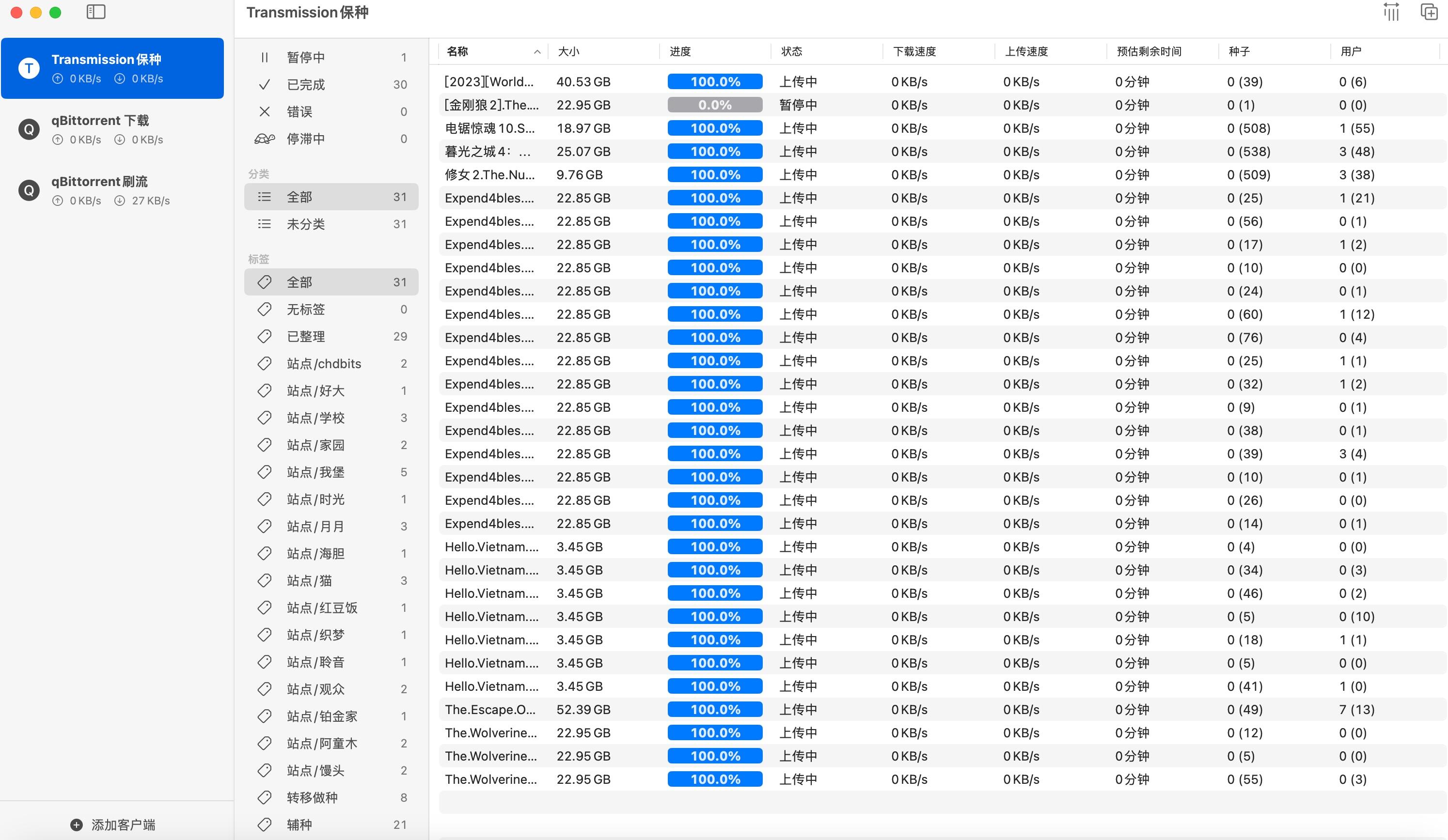Filter by 站点/学校 tag
1448x840 pixels.
point(331,418)
